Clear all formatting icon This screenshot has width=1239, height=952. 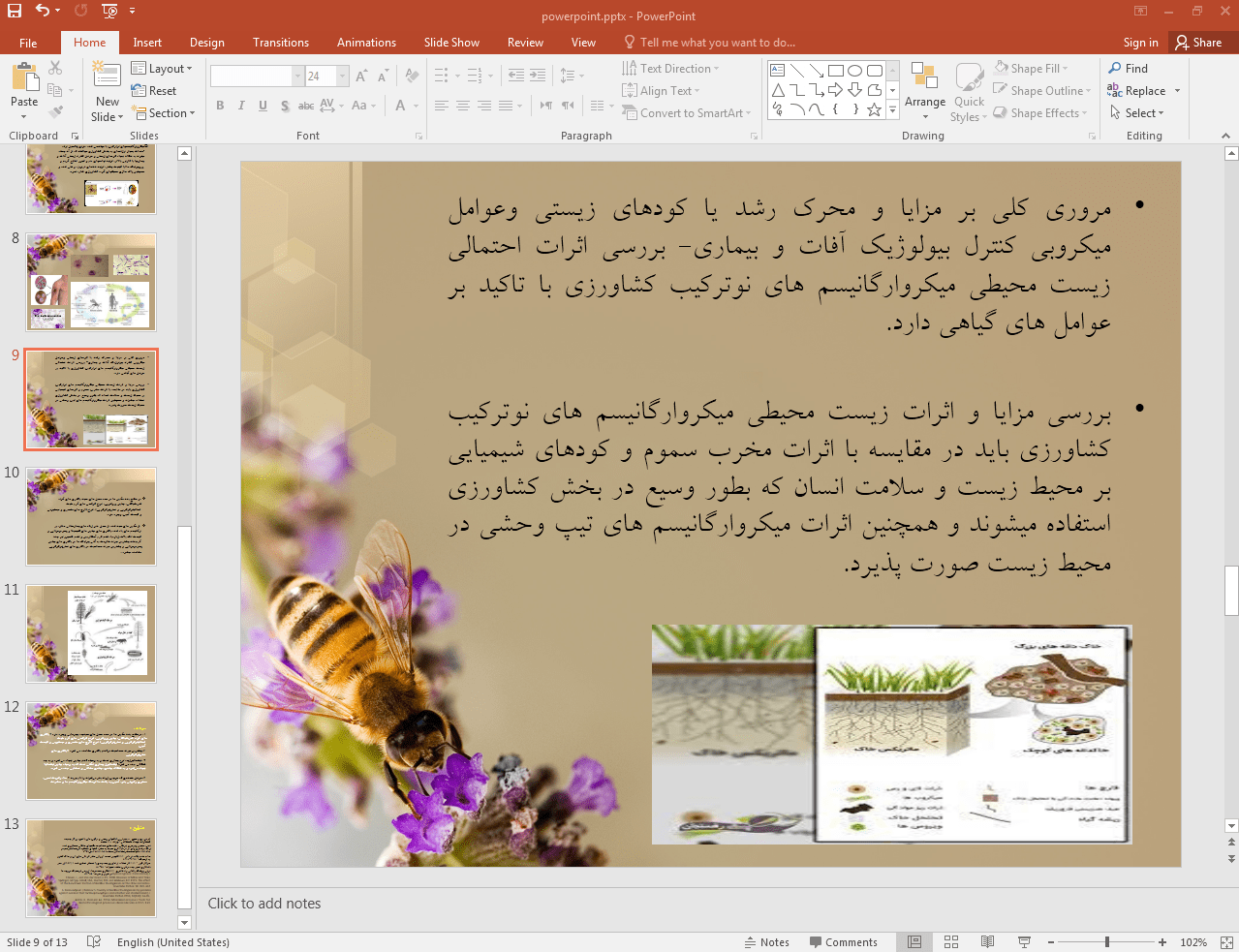(x=412, y=76)
